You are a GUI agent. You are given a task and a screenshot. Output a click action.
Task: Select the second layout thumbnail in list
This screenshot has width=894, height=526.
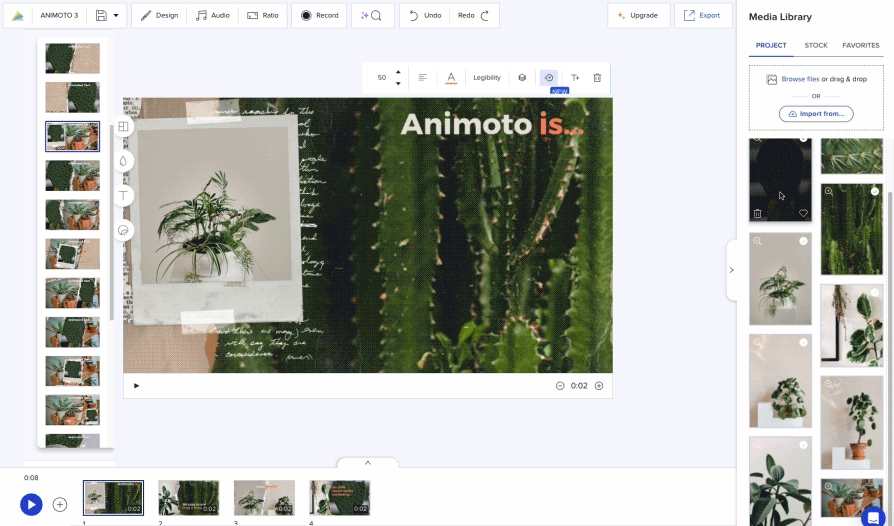(72, 97)
